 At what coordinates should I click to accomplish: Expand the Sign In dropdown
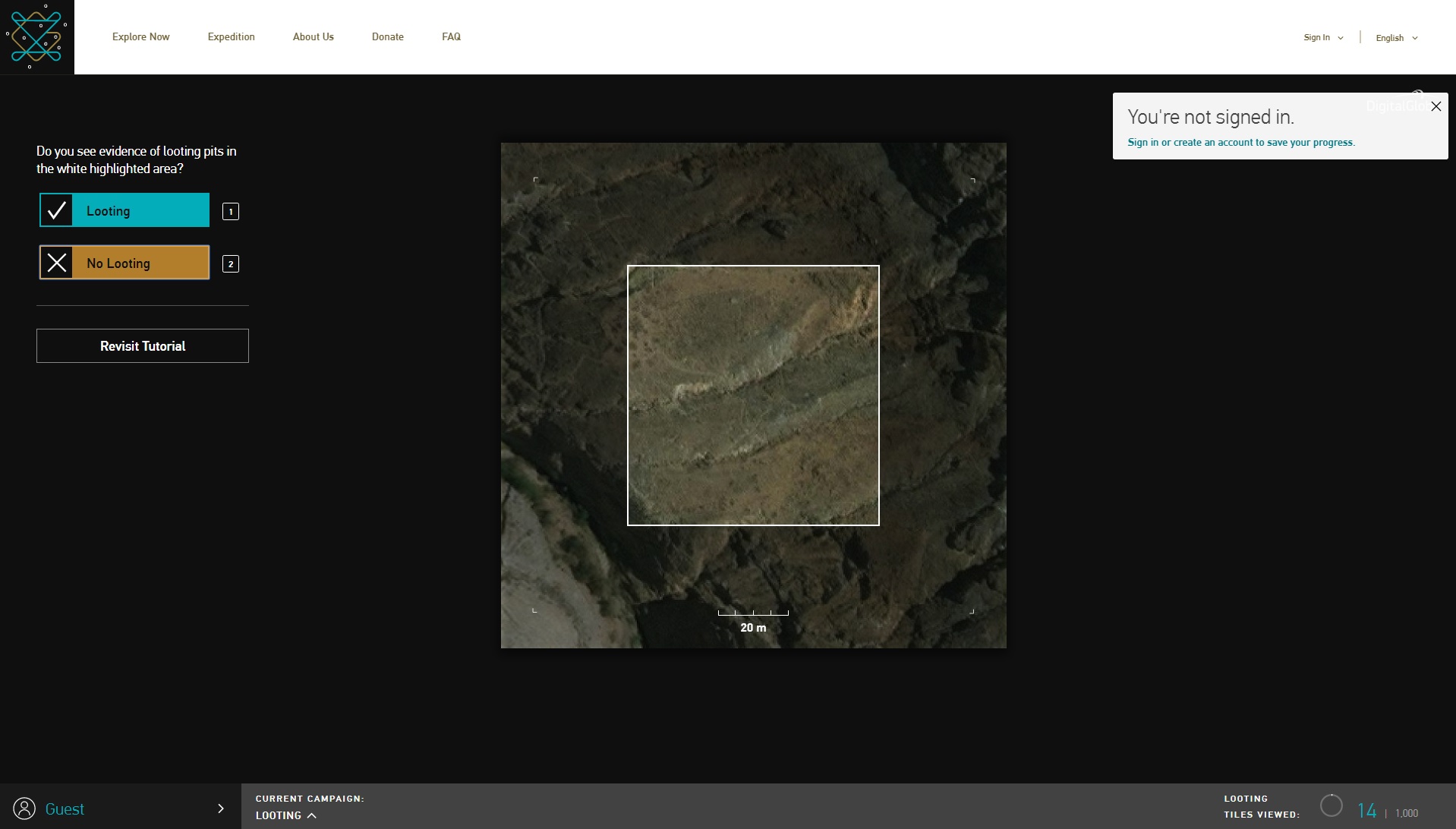[x=1323, y=37]
